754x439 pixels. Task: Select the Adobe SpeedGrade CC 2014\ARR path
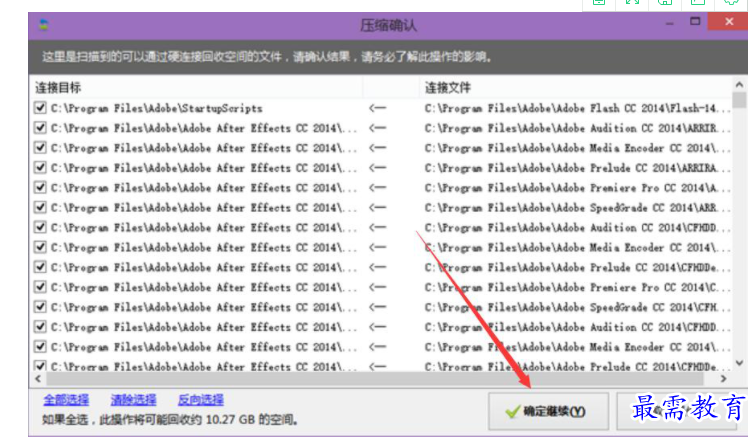[578, 208]
